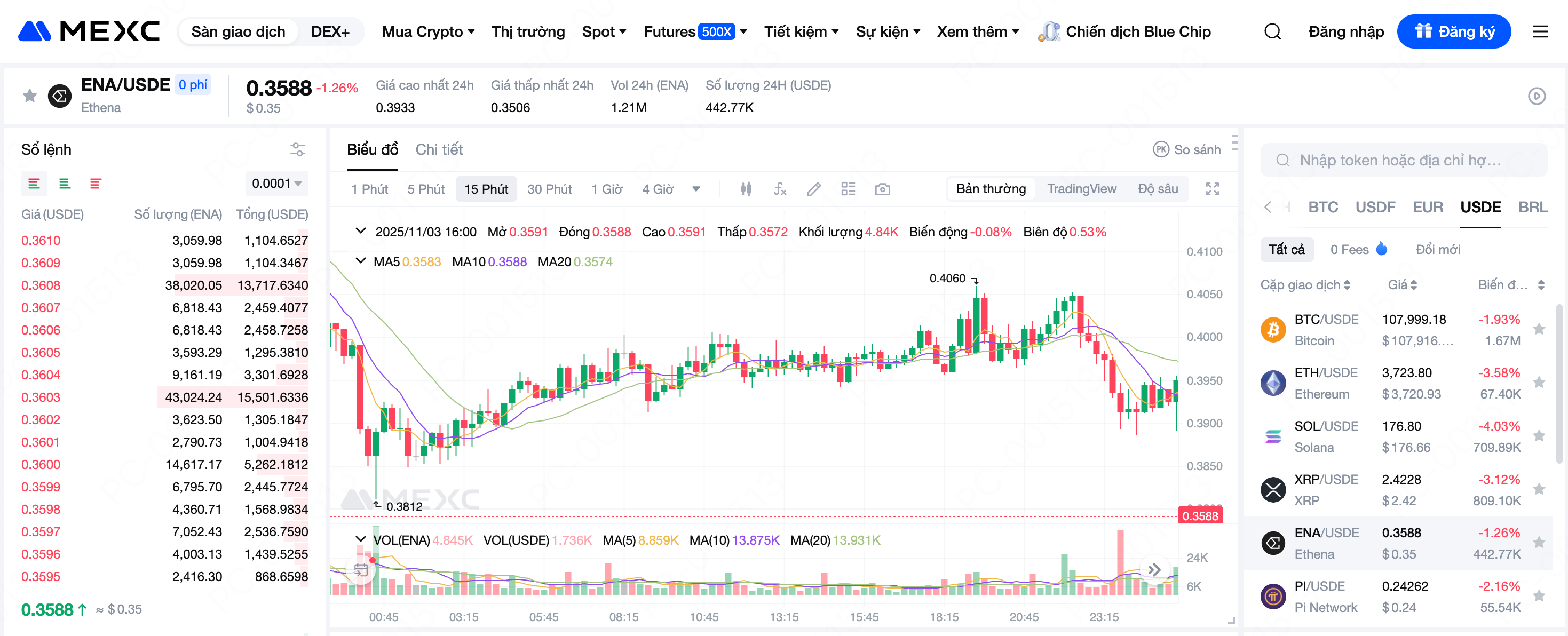1568x636 pixels.
Task: Click the search magnifier in header
Action: click(x=1272, y=31)
